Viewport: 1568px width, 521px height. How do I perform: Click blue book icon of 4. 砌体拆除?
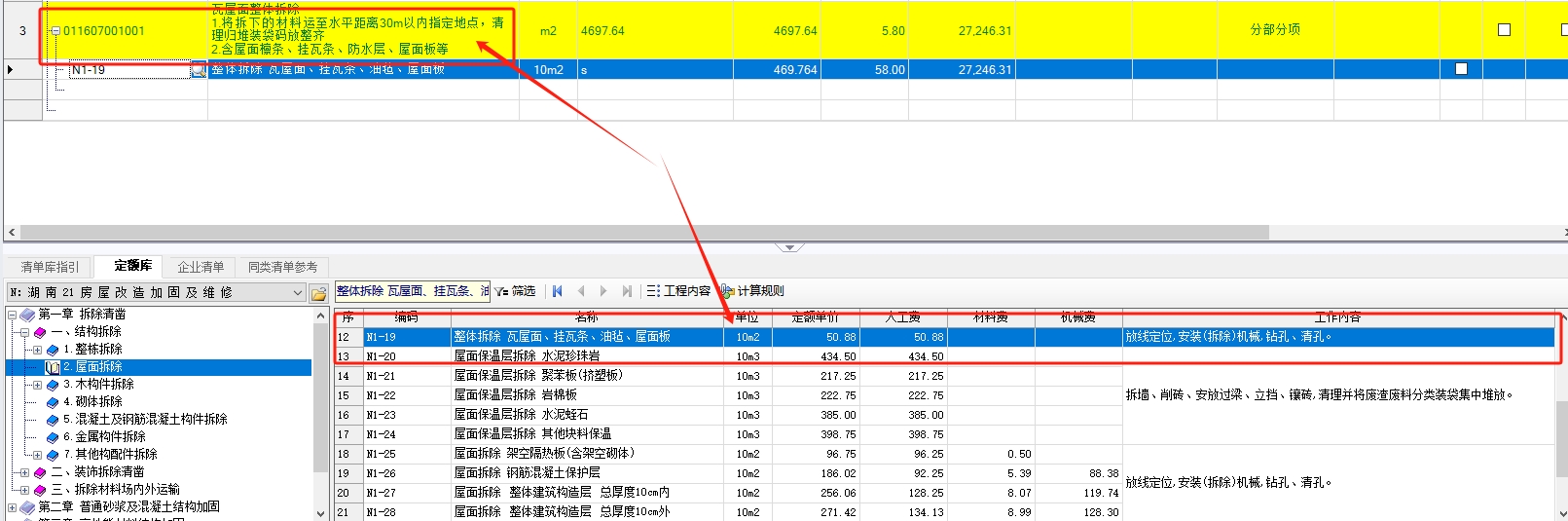(x=53, y=402)
